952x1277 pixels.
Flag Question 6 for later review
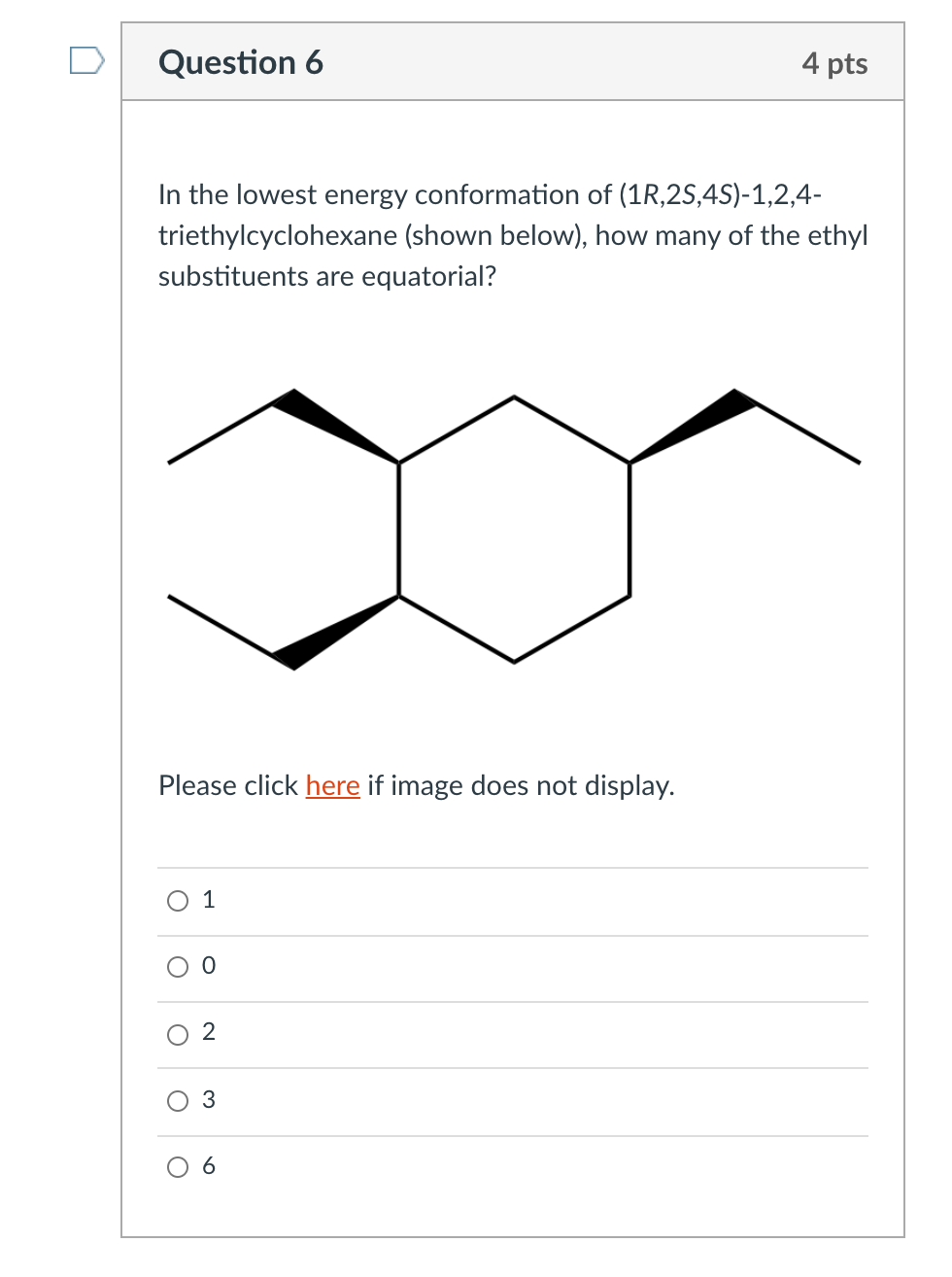[85, 62]
